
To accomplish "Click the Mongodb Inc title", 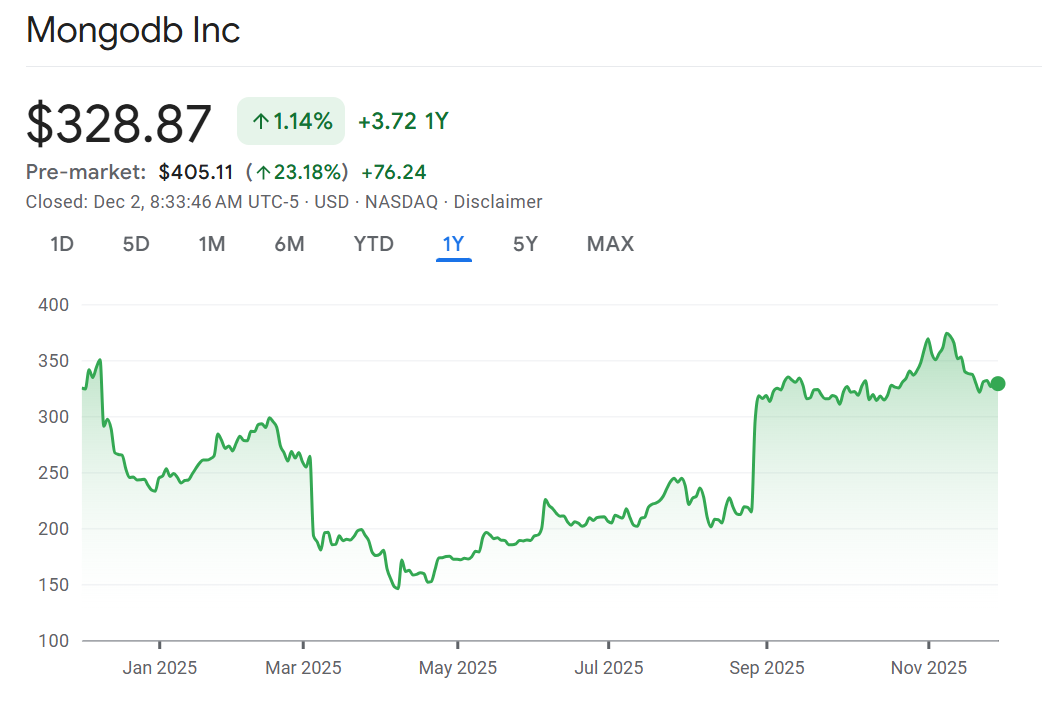I will tap(133, 30).
